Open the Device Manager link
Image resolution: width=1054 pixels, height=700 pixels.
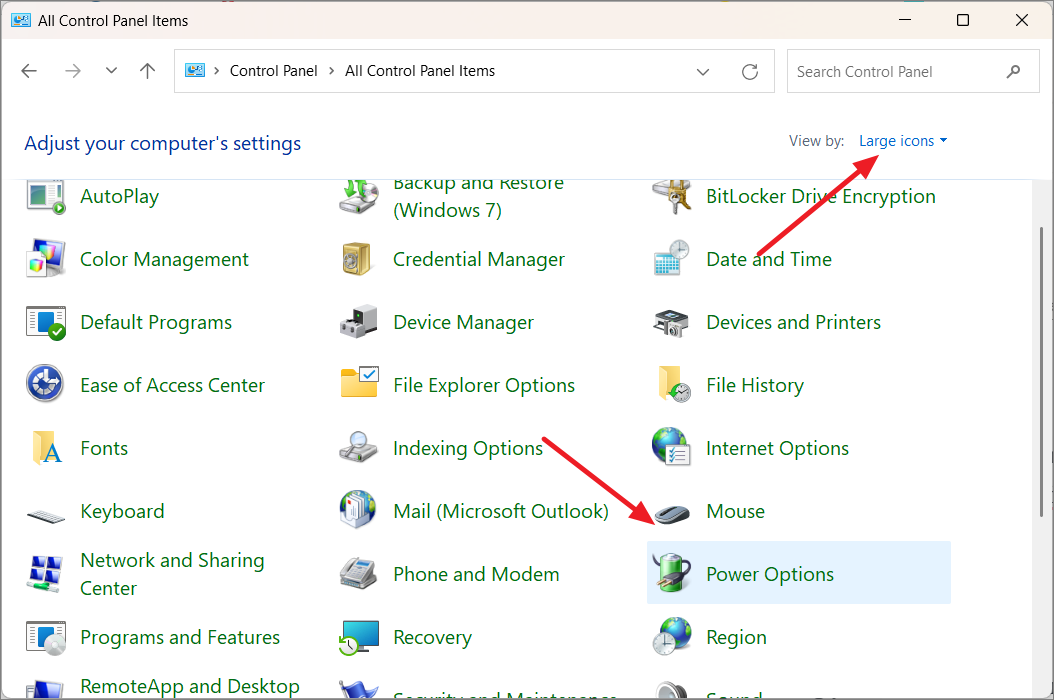463,322
